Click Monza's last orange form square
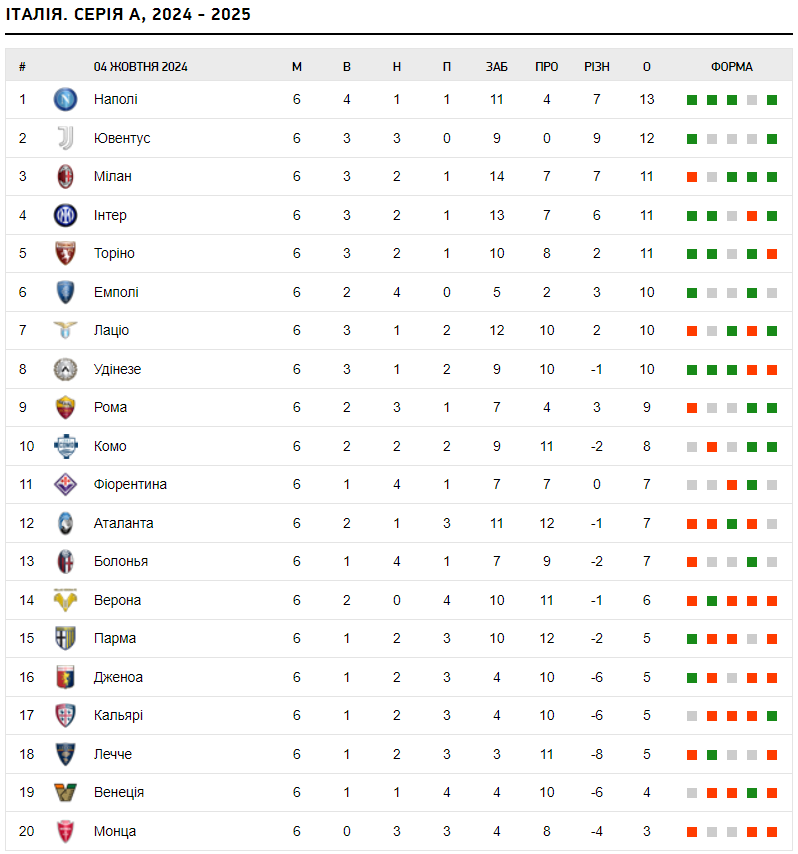This screenshot has width=798, height=854. [x=772, y=832]
